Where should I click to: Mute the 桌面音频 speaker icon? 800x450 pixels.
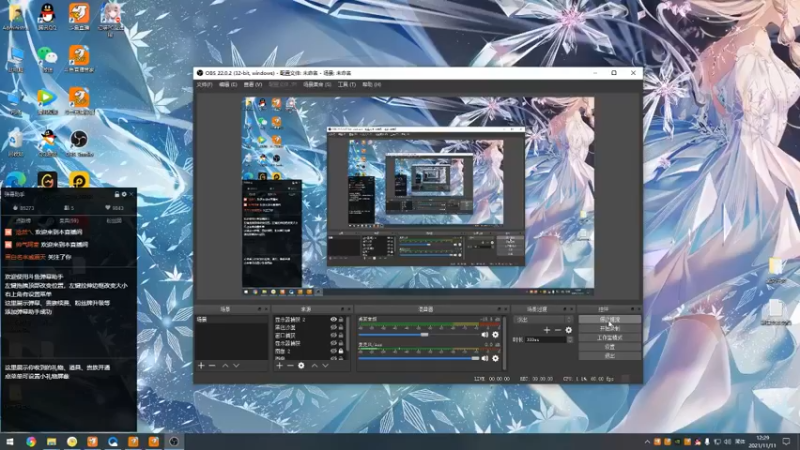pos(485,335)
